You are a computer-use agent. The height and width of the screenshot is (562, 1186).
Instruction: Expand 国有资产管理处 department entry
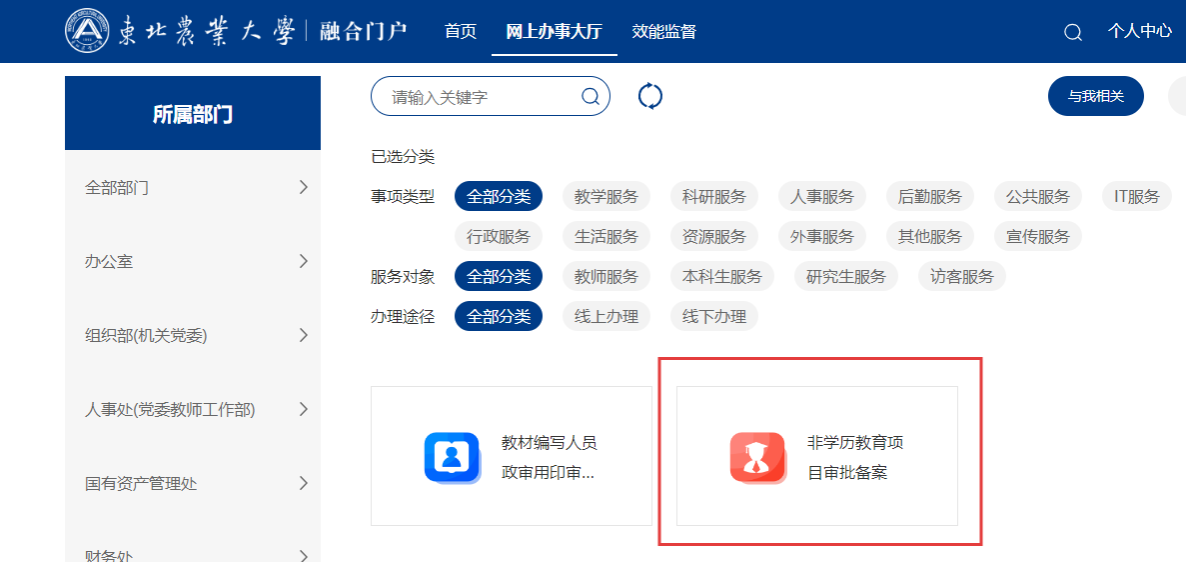click(192, 483)
